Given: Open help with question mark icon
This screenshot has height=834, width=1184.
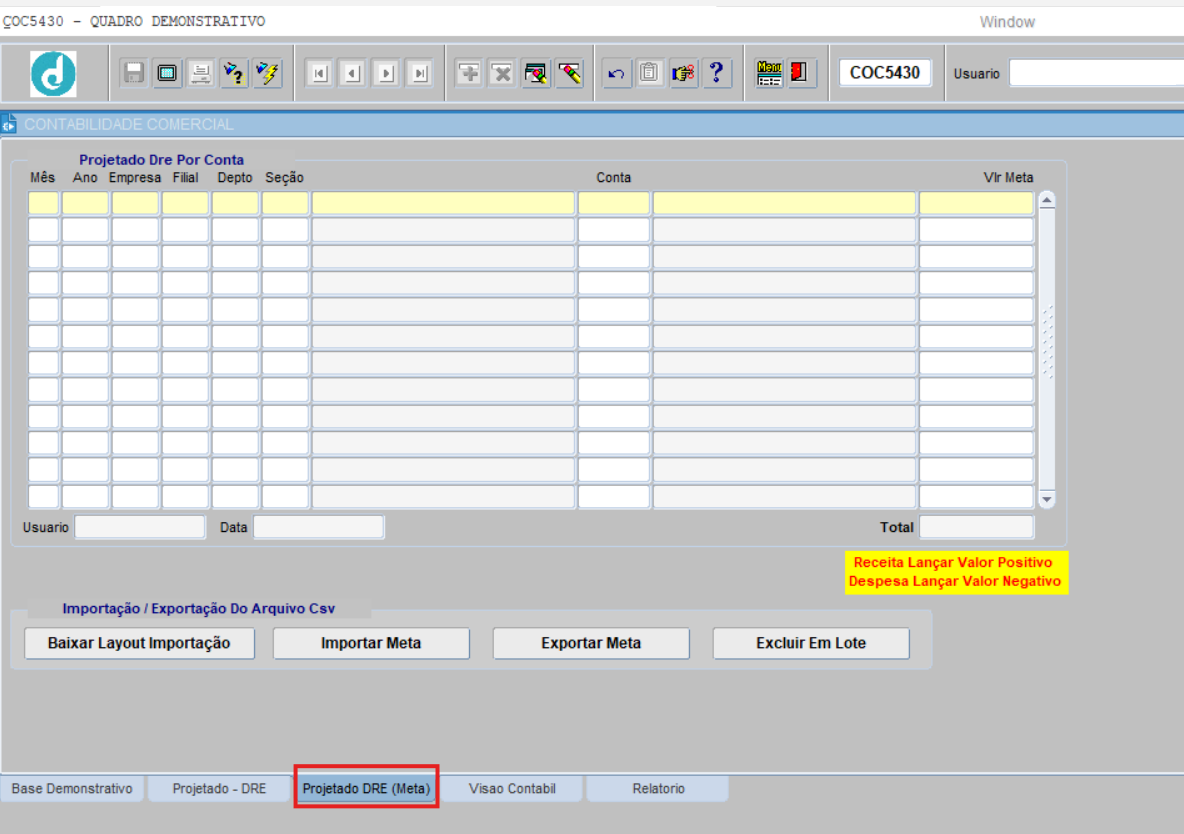Looking at the screenshot, I should point(716,73).
